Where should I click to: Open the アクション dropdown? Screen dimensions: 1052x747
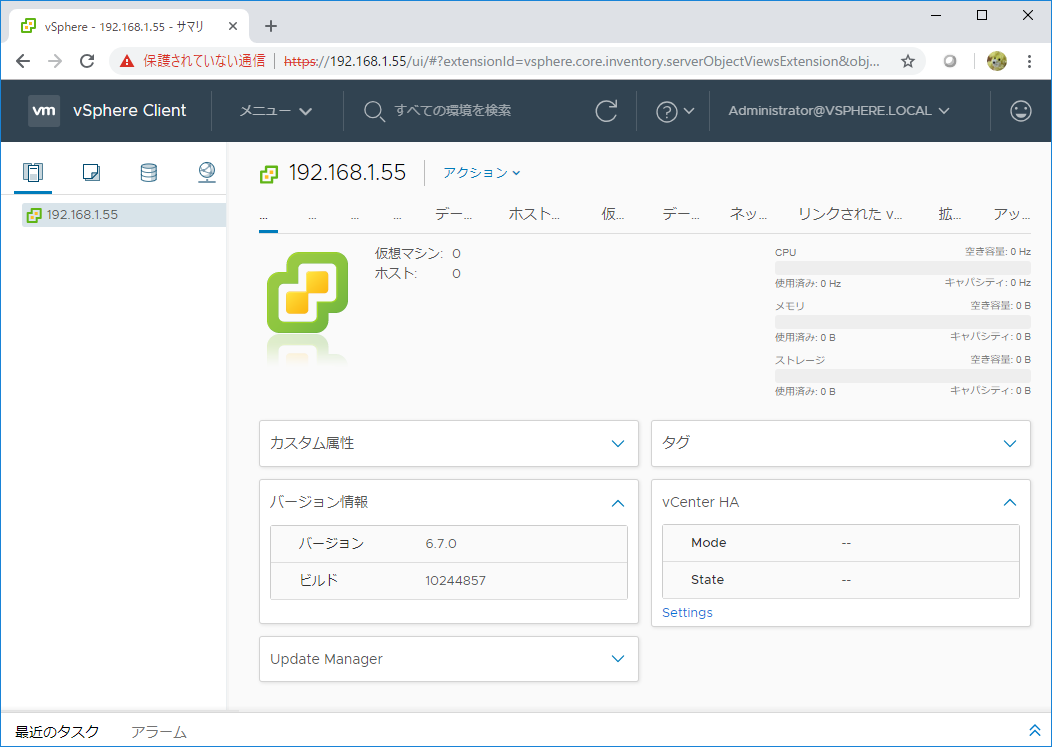(x=482, y=173)
